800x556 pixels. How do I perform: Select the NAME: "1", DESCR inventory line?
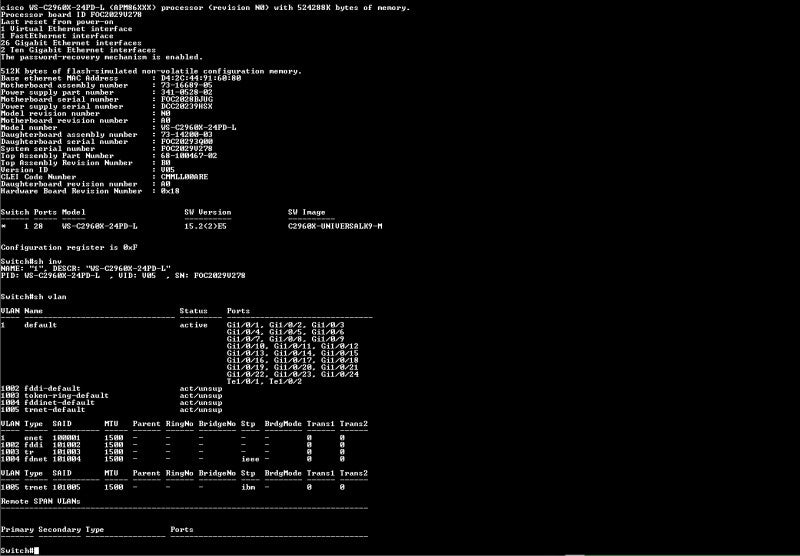[x=86, y=268]
